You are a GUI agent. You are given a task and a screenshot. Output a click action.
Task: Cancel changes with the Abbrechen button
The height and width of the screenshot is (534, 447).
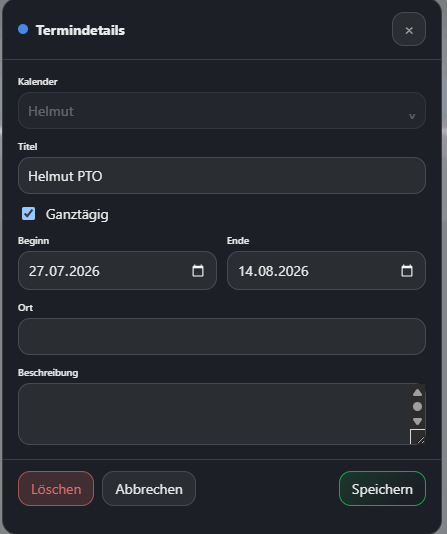click(x=149, y=489)
